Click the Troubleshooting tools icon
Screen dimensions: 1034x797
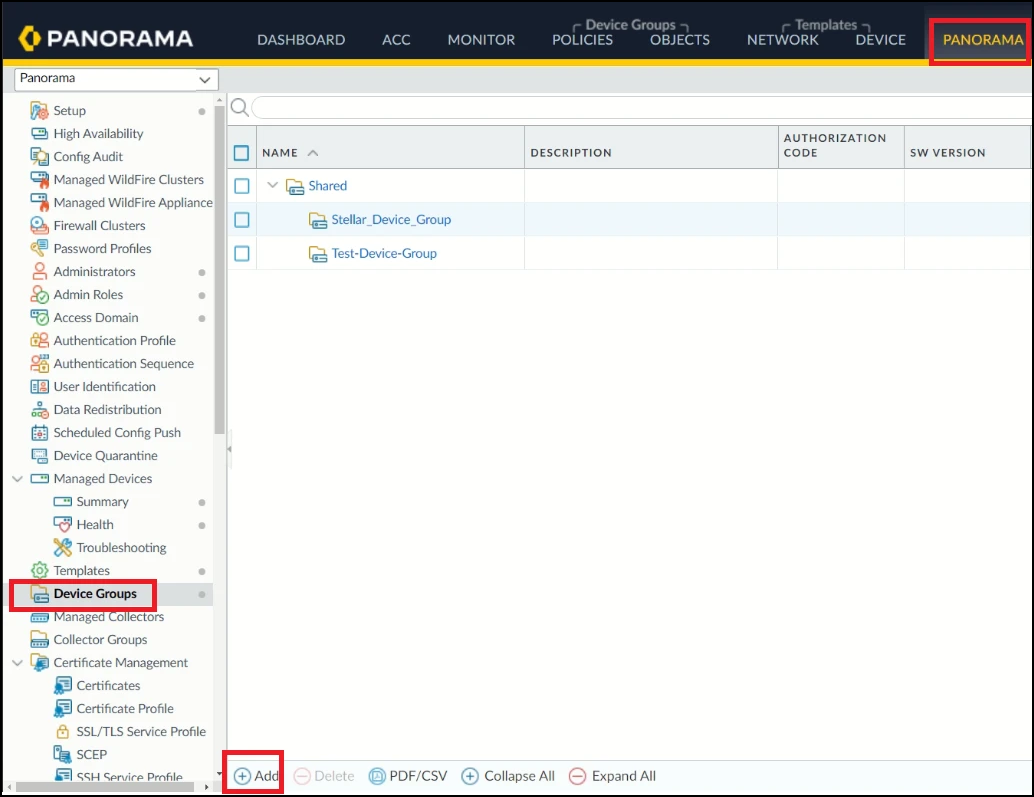click(x=62, y=548)
